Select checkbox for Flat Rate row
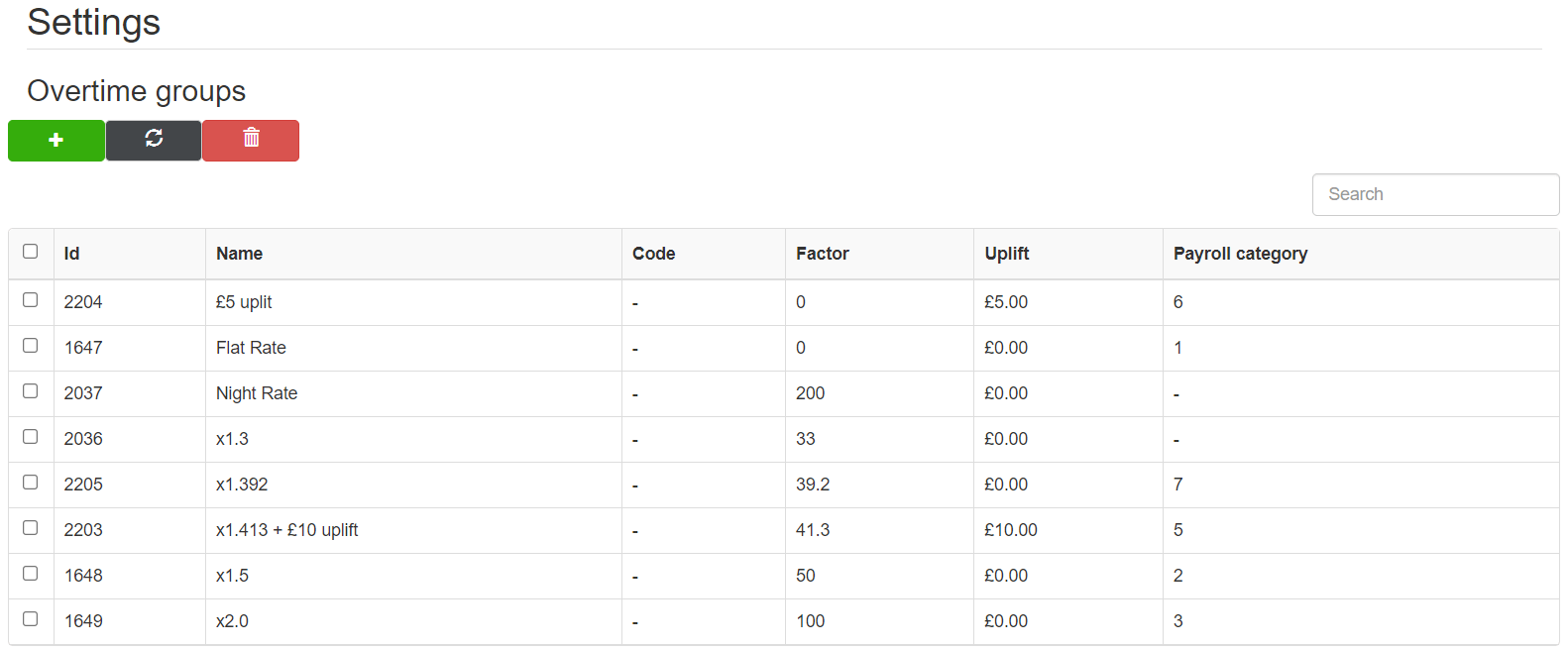 [x=31, y=346]
